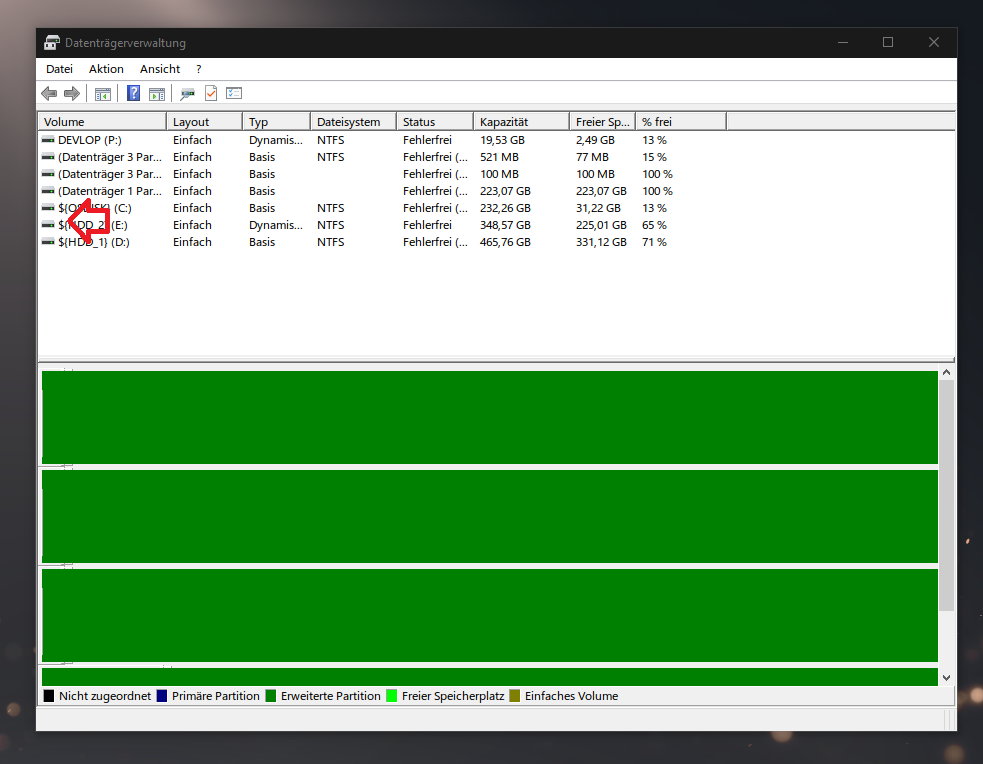
Task: Toggle the console tree pane toolbar icon
Action: (102, 94)
